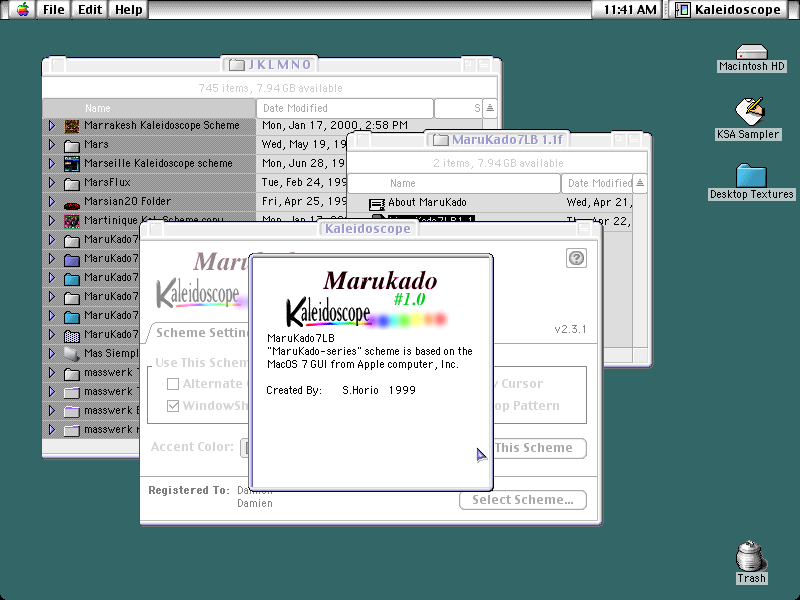
Task: Dismiss the Marukado #1.0 about splash
Action: pos(371,371)
